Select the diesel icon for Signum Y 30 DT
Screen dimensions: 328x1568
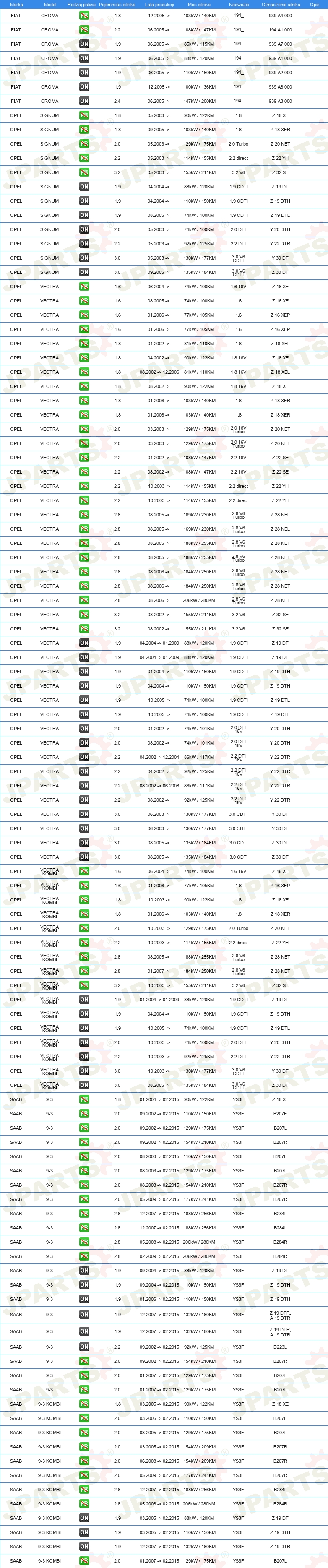pyautogui.click(x=84, y=258)
